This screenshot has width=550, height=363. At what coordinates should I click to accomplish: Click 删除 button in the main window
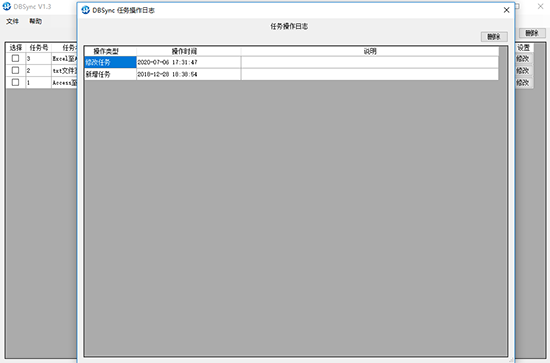coord(532,33)
